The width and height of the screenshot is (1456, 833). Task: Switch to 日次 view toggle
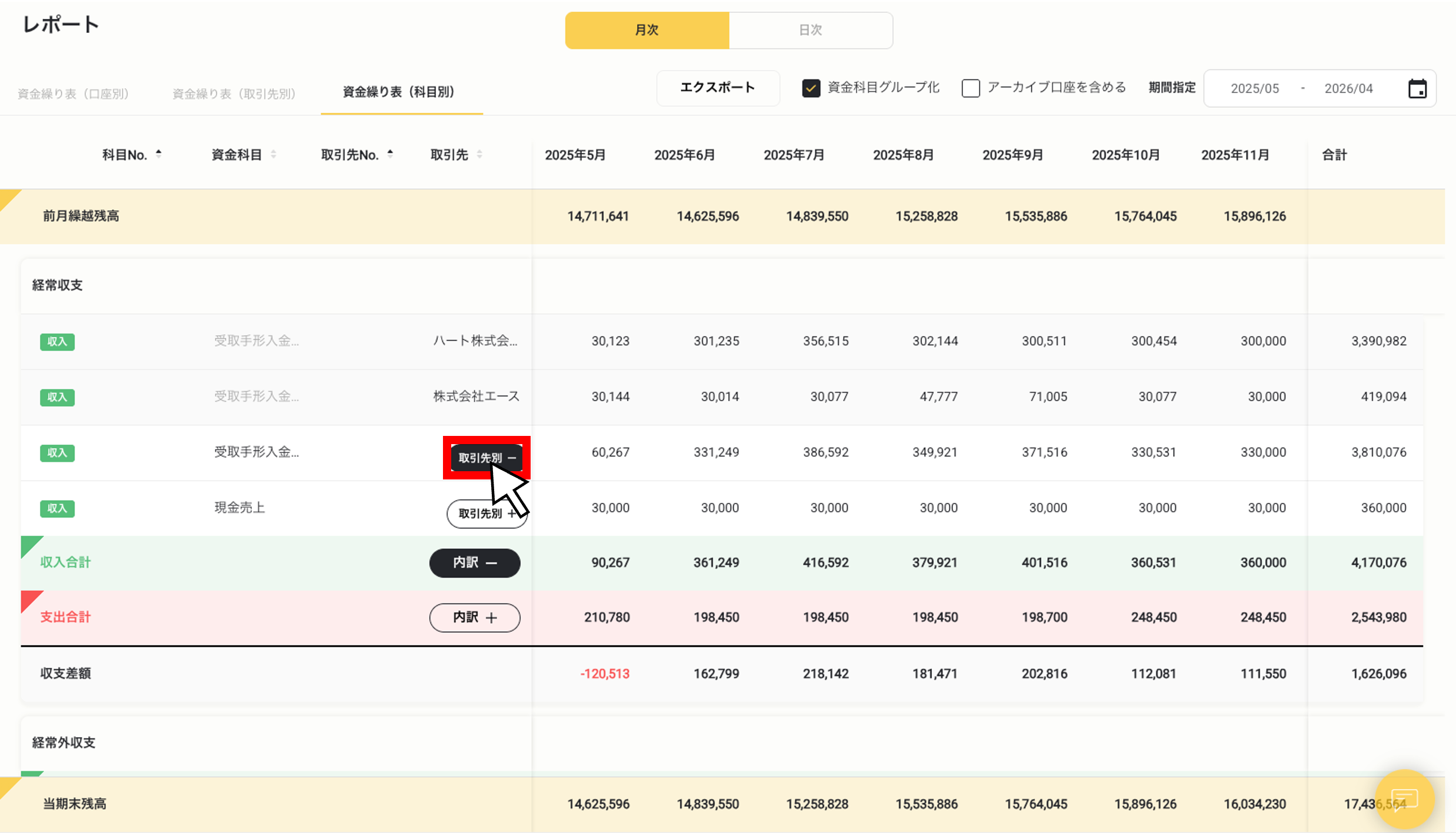(x=810, y=30)
